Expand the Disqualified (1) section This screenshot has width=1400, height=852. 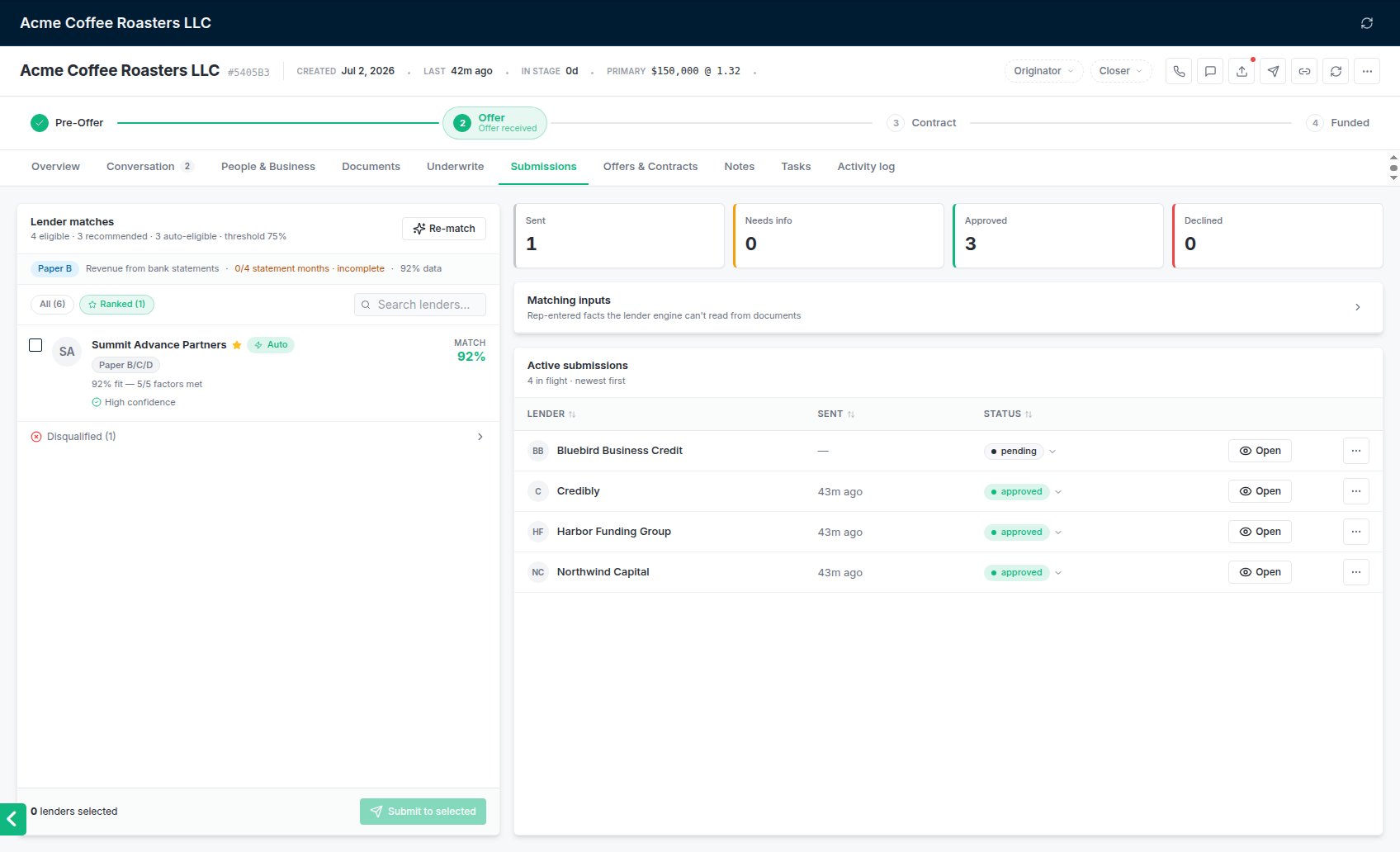pyautogui.click(x=258, y=437)
